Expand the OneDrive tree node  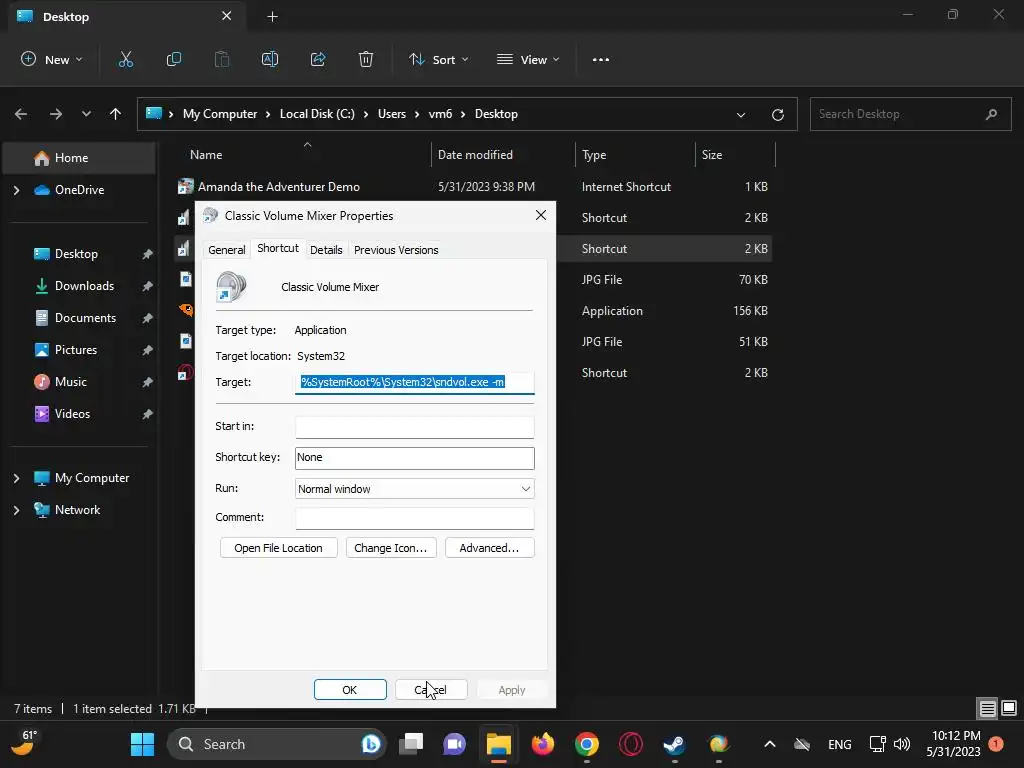coord(16,190)
